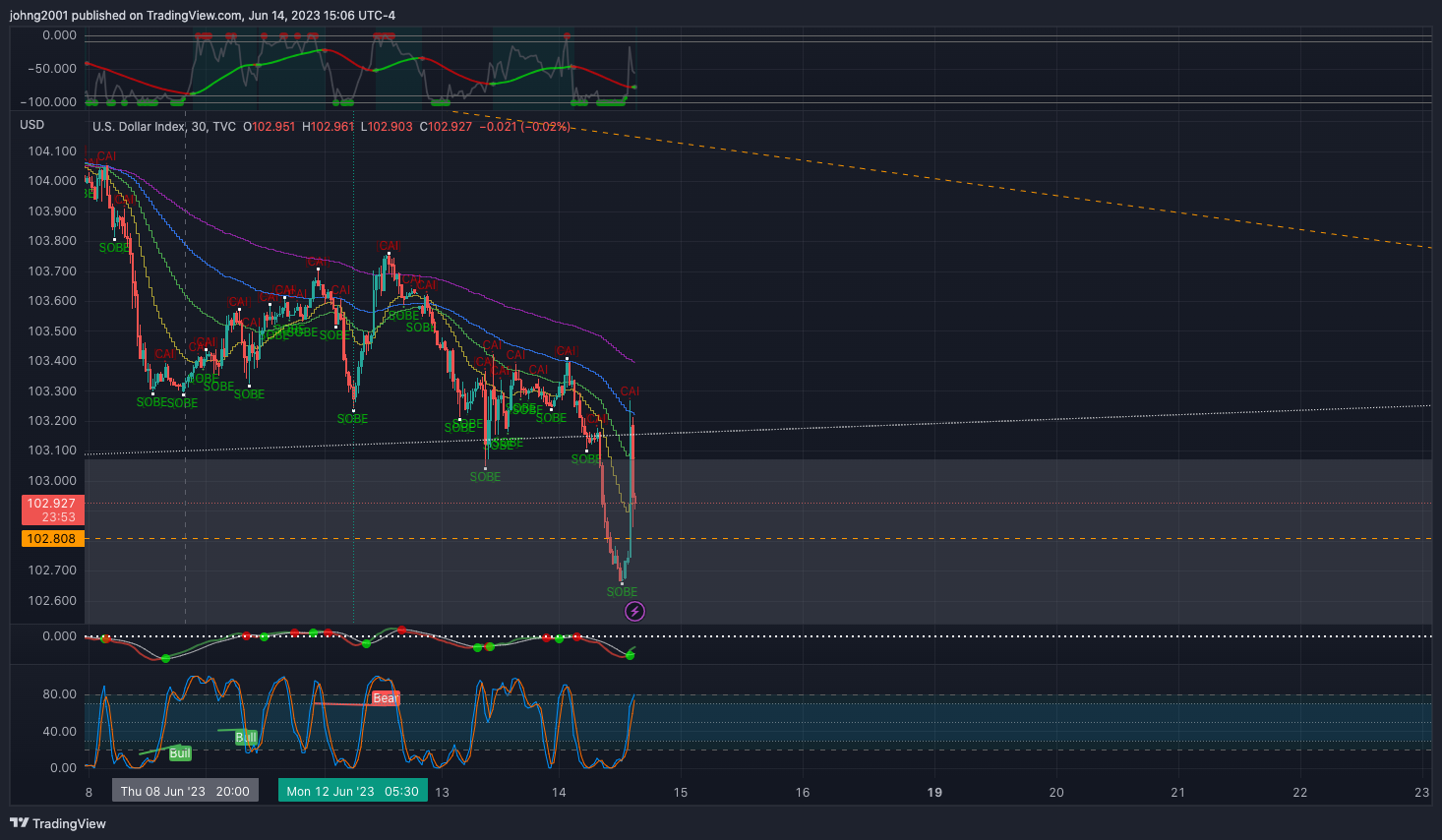Click the 103.700 price axis label

(52, 271)
